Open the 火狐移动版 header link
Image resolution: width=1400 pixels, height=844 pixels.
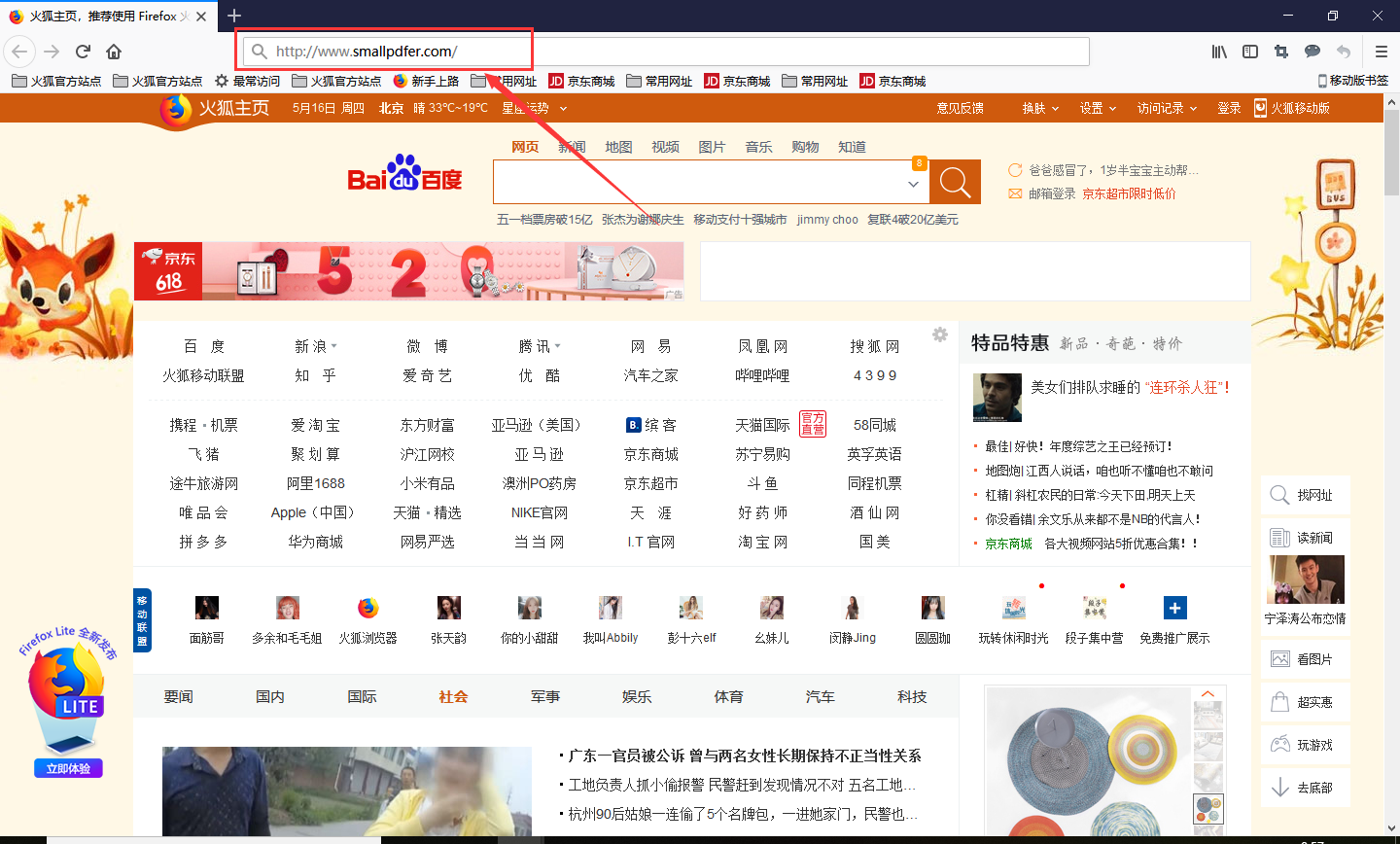tap(1291, 108)
